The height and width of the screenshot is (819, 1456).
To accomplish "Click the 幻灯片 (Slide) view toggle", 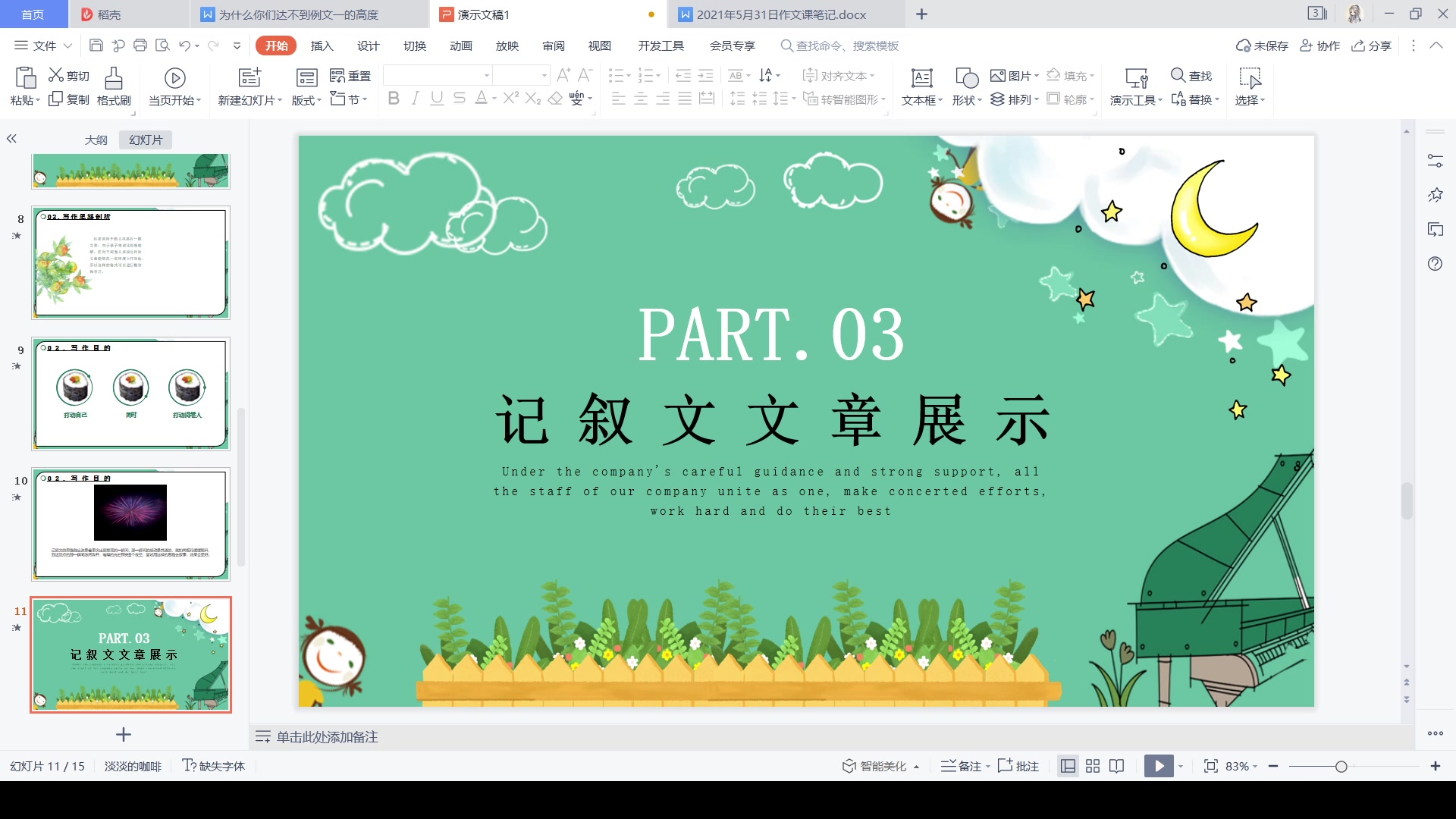I will pyautogui.click(x=143, y=139).
